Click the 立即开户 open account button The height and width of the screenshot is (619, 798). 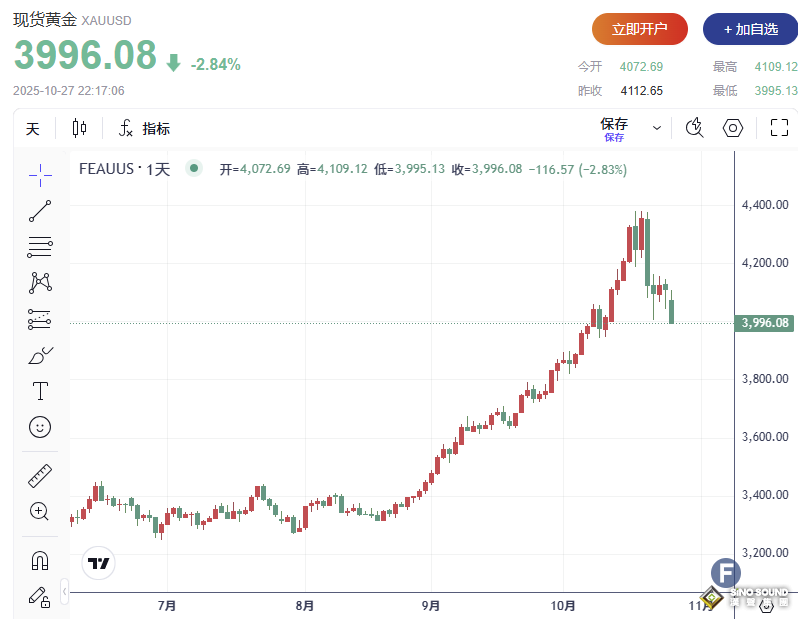(640, 29)
